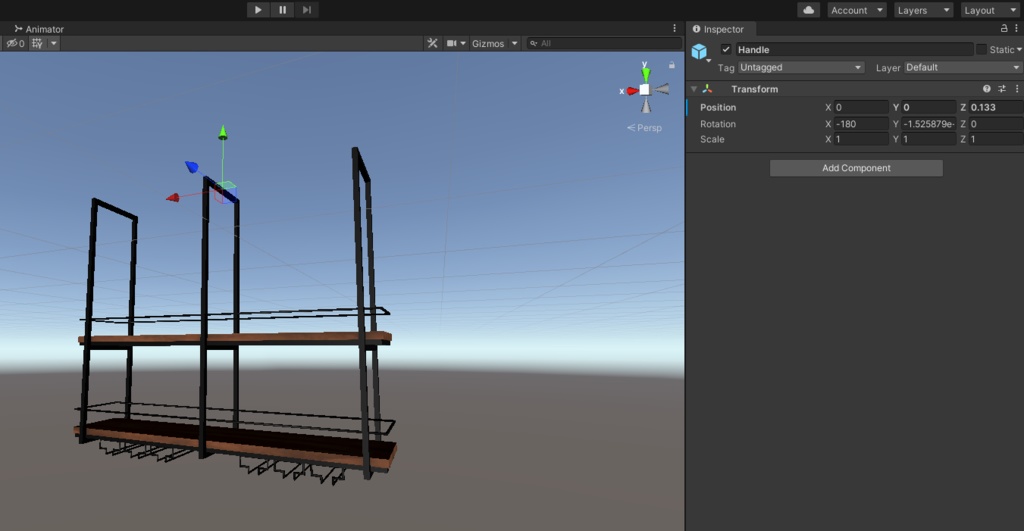Open the scene panel three-dot menu
This screenshot has height=531, width=1024.
675,28
